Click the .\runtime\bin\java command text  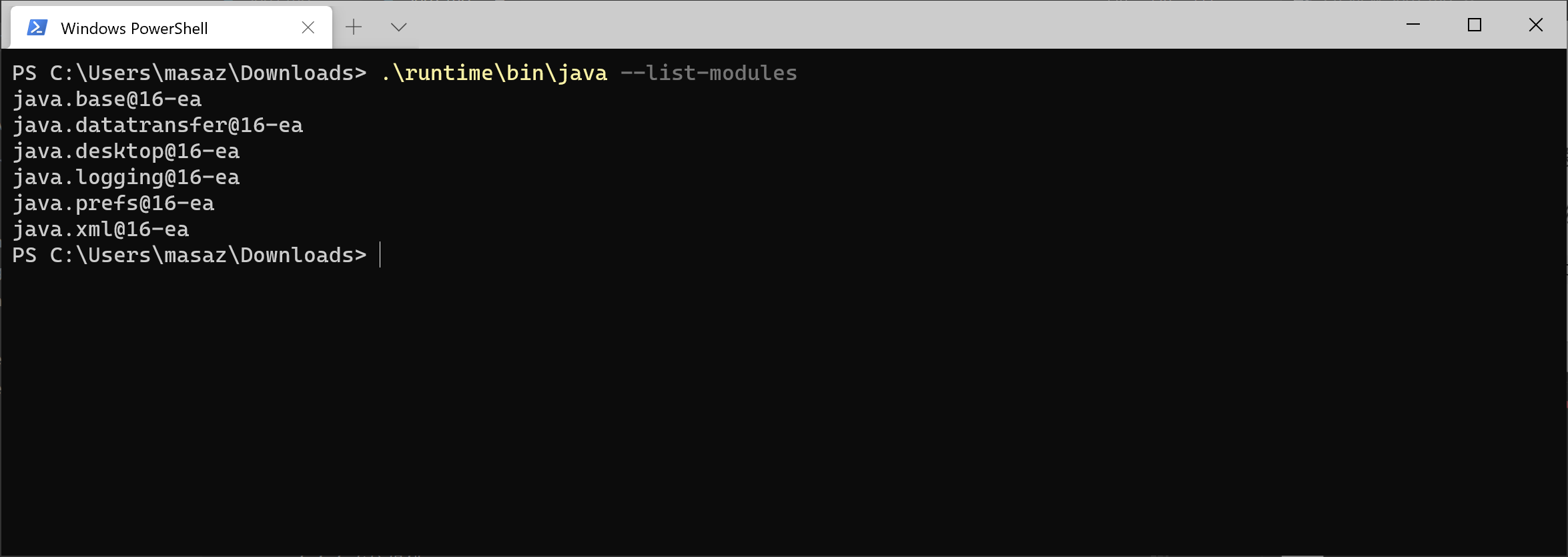coord(494,73)
